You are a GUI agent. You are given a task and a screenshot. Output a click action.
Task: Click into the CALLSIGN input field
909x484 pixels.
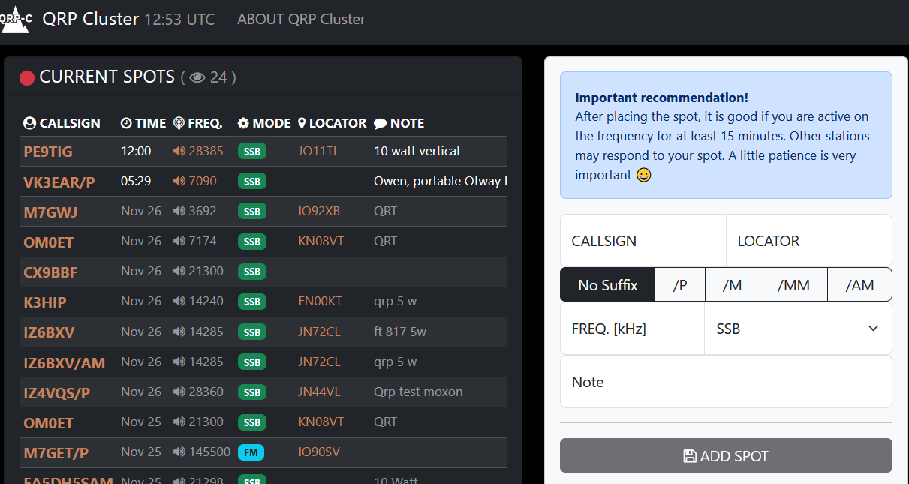pos(643,241)
